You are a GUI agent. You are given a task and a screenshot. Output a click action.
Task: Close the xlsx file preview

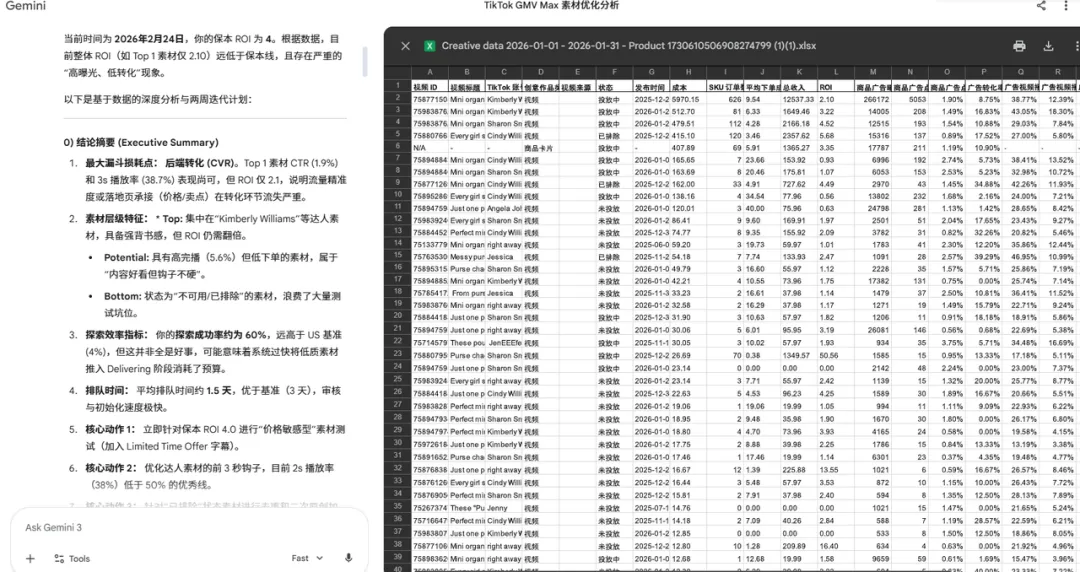pos(405,46)
